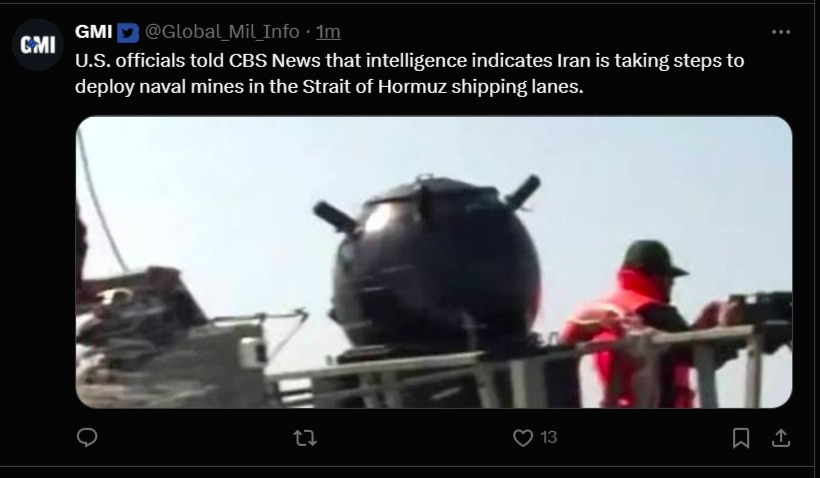Click the like count showing 13

click(549, 437)
